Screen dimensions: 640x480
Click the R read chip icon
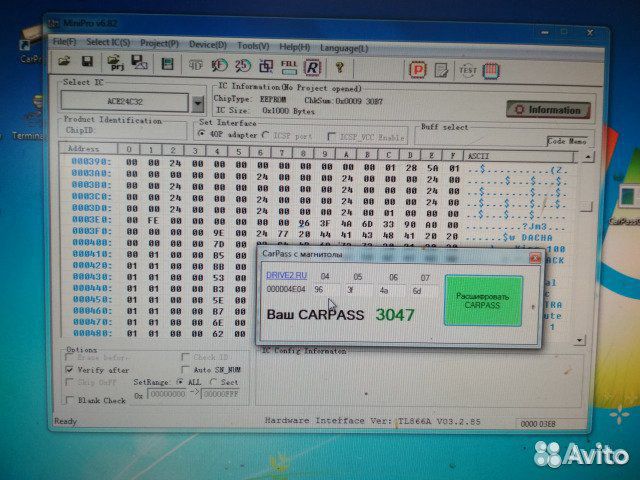312,67
